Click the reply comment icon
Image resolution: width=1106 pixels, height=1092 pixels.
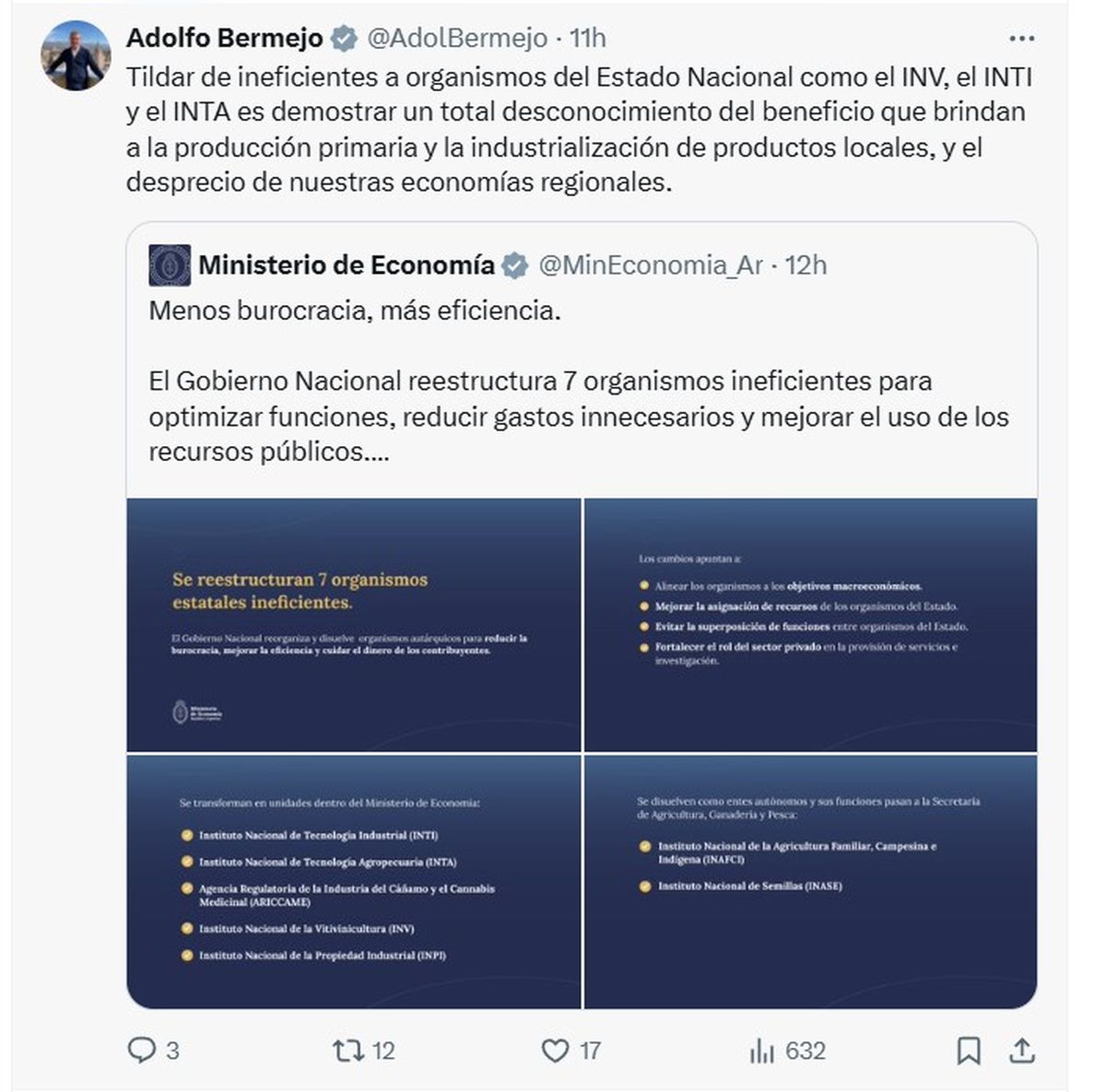141,1050
